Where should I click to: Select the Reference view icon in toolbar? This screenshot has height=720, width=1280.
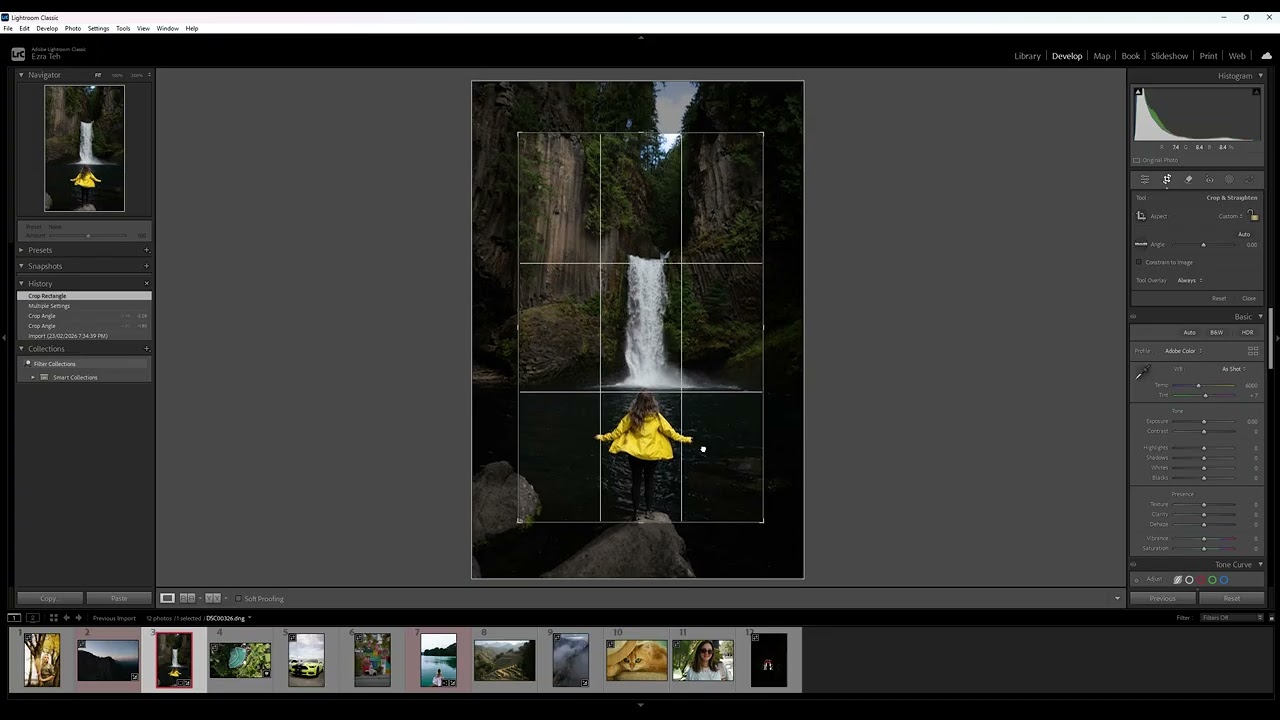point(187,598)
